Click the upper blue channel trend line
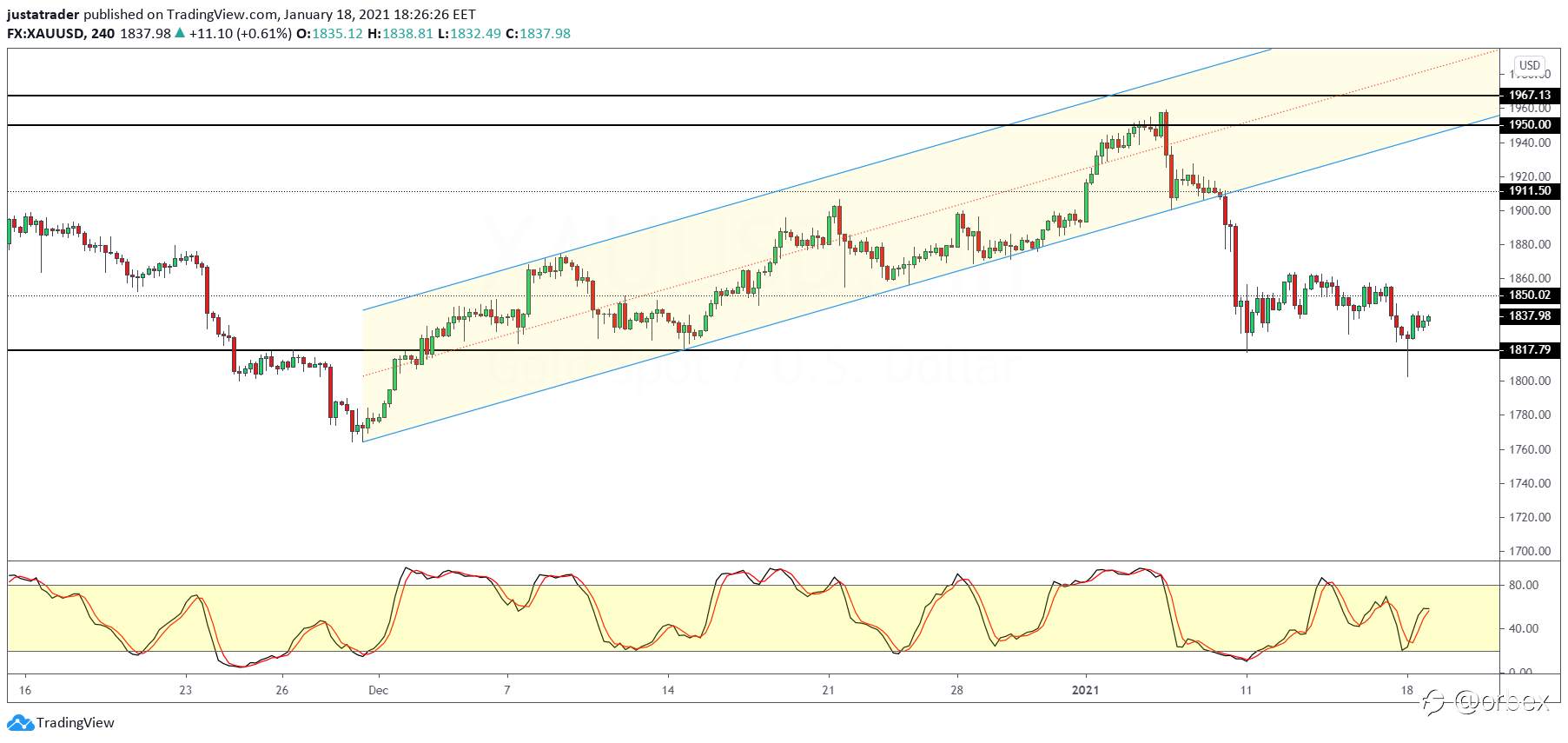The image size is (1568, 743). click(x=817, y=179)
